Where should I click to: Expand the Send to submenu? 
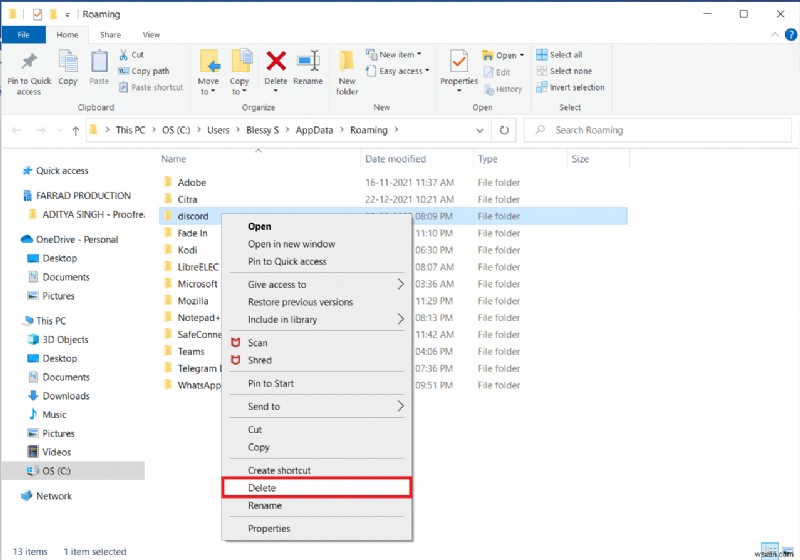click(x=316, y=406)
